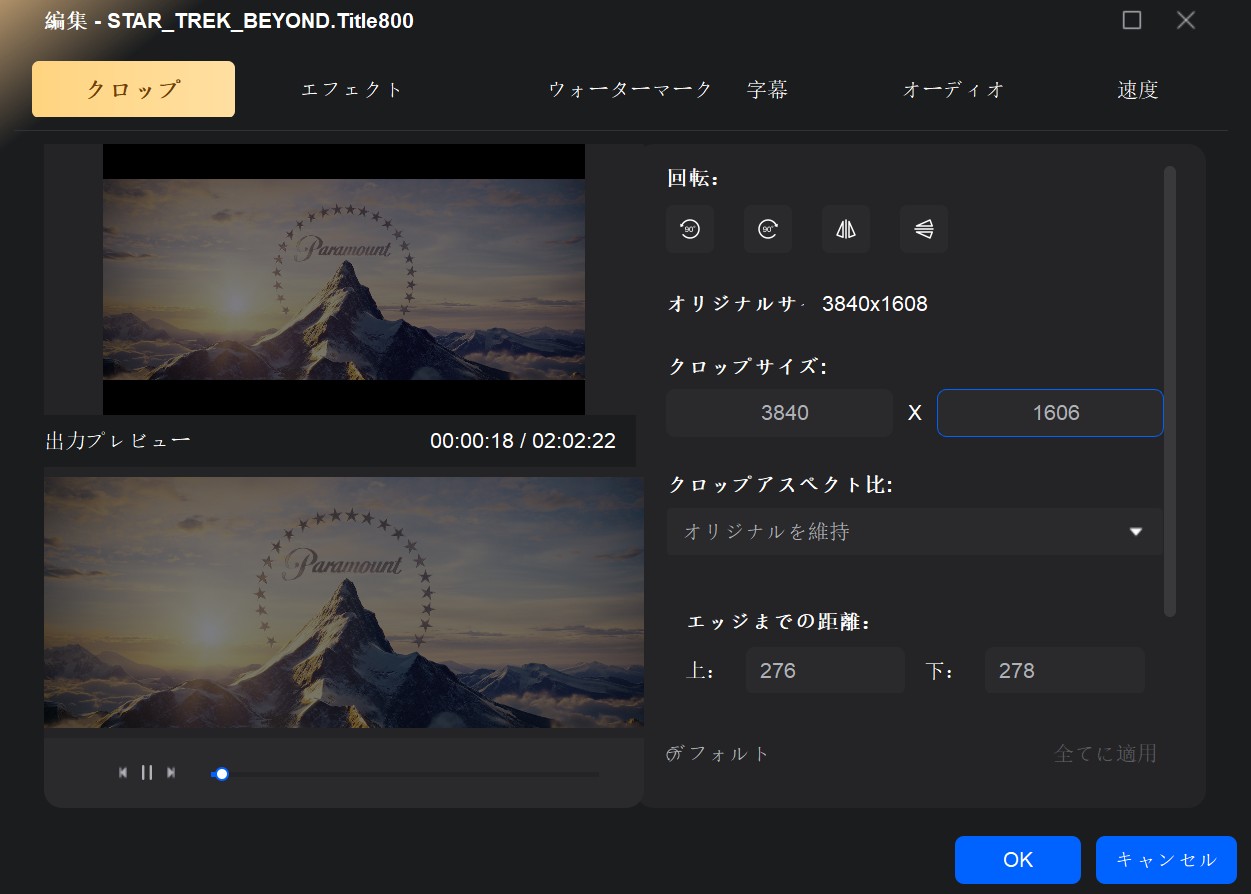Step to next frame in preview

(171, 772)
